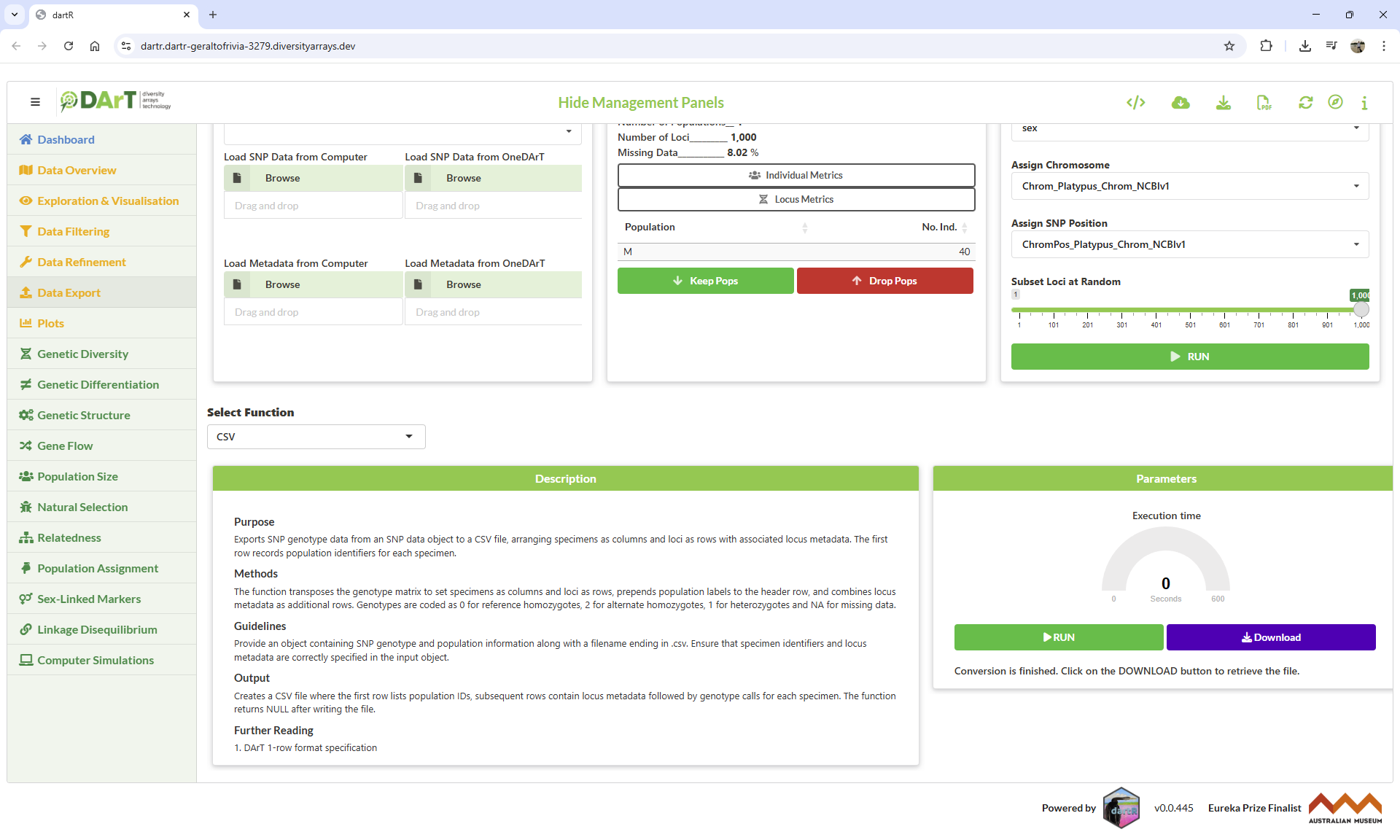Click the code brackets icon in header
1400x840 pixels.
[x=1135, y=103]
